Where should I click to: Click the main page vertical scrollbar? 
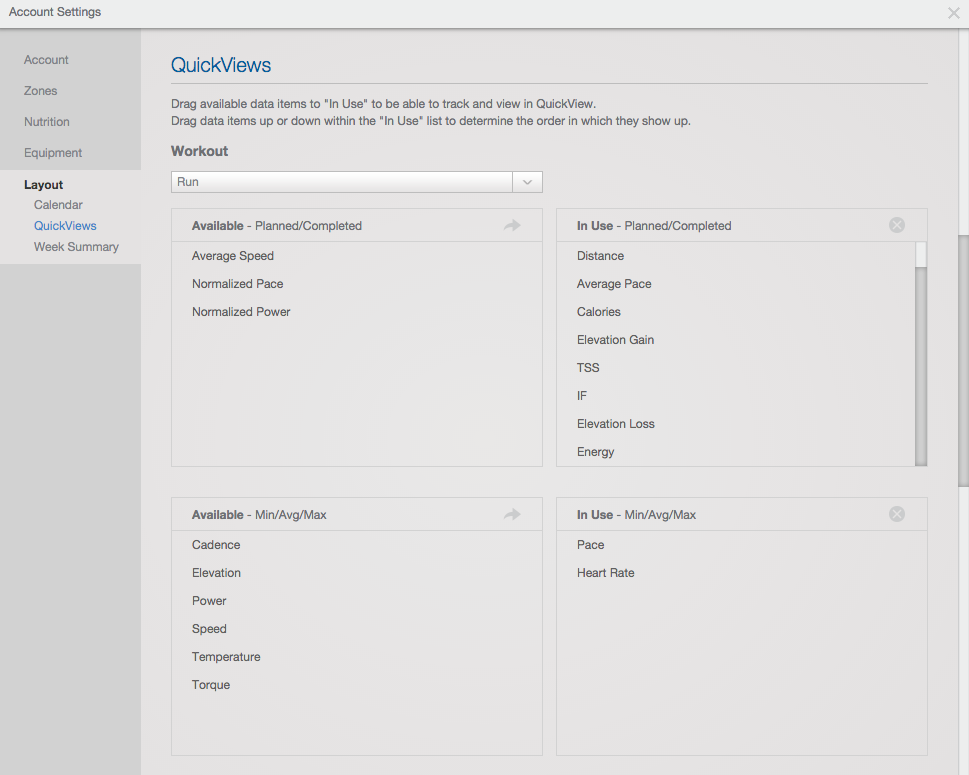963,362
